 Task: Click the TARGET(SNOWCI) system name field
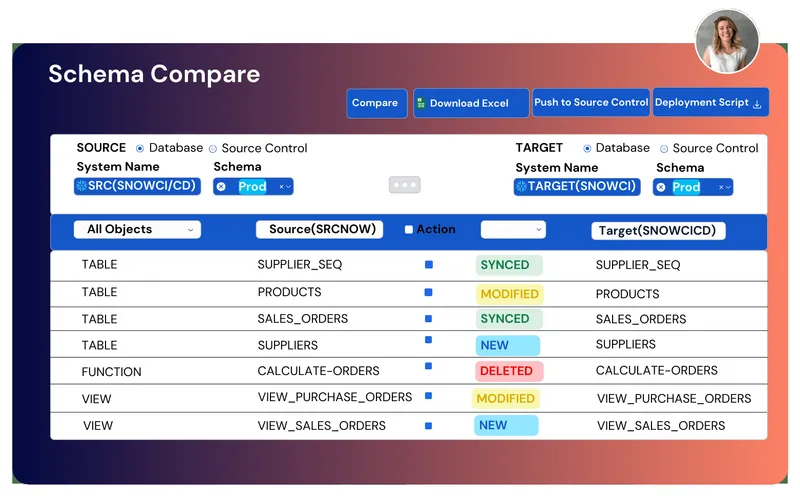pyautogui.click(x=577, y=186)
